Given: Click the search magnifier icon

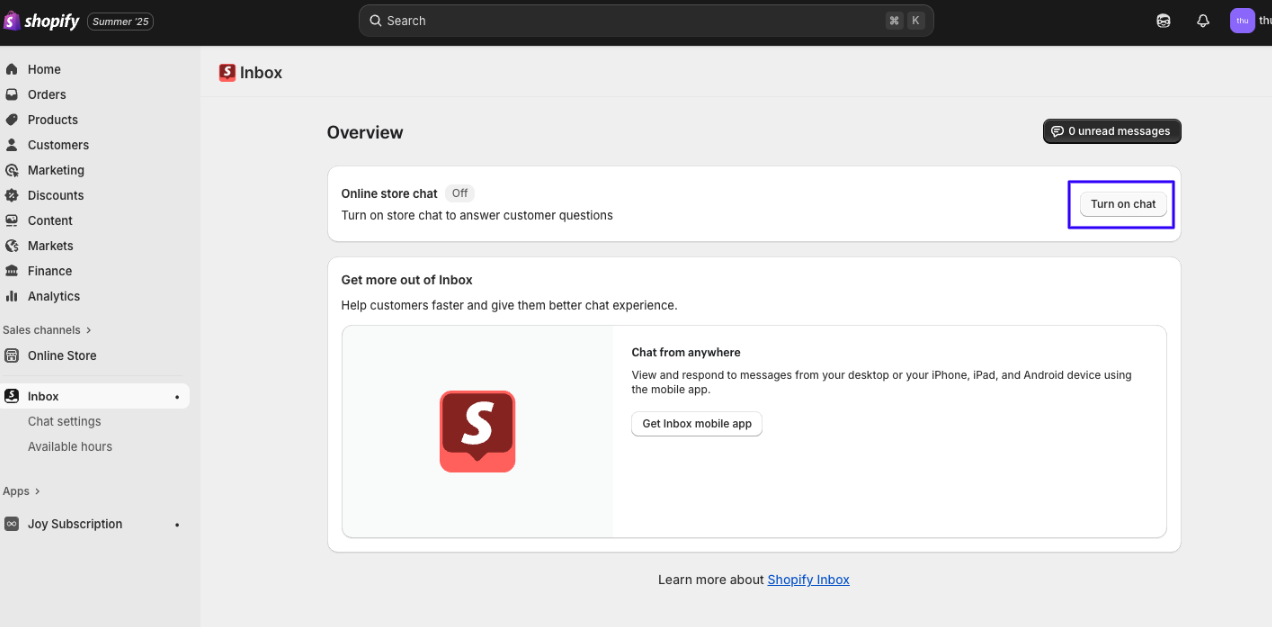Looking at the screenshot, I should pyautogui.click(x=375, y=21).
